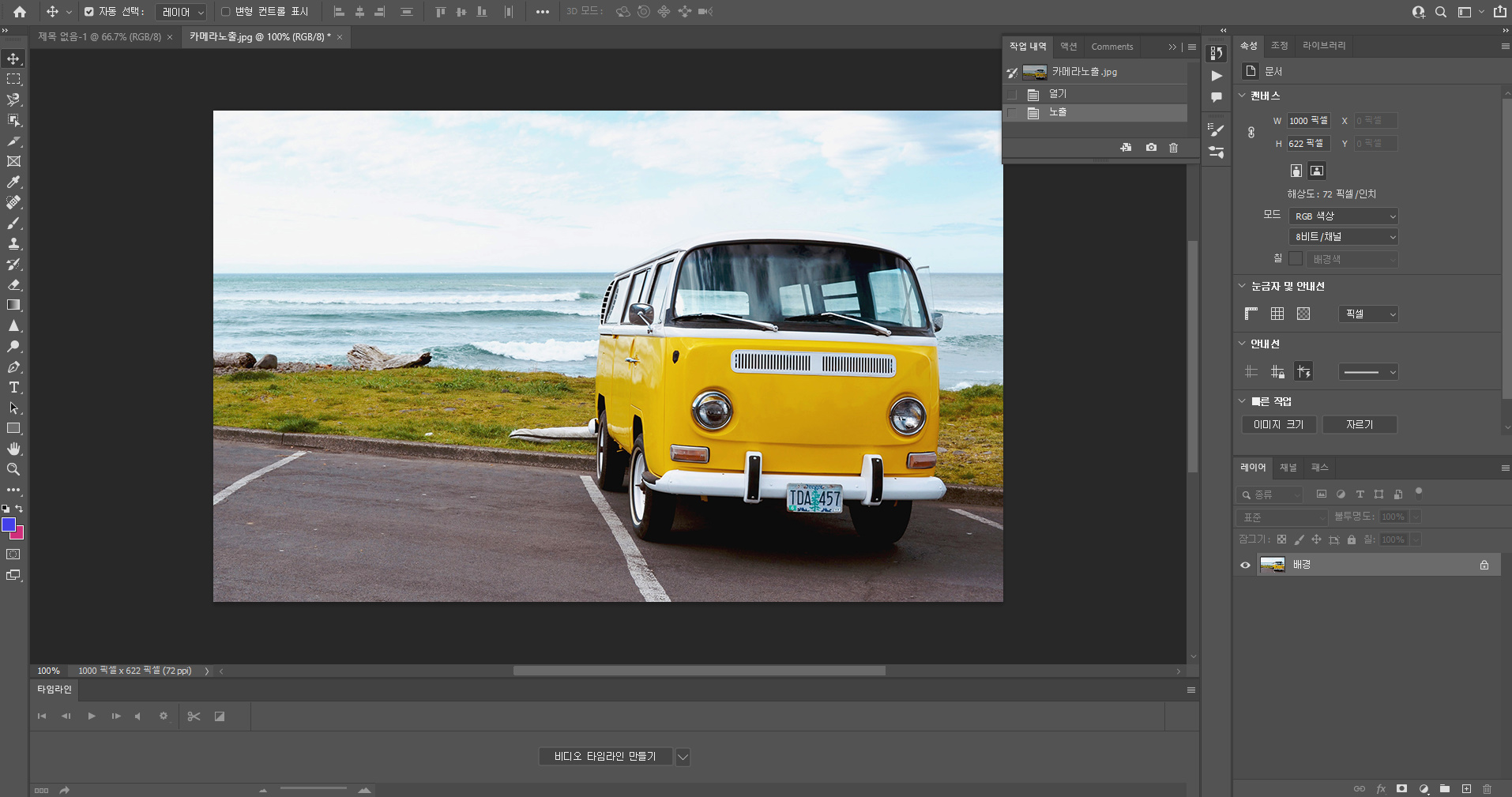Image resolution: width=1512 pixels, height=797 pixels.
Task: Switch to the 채널 tab
Action: tap(1288, 468)
